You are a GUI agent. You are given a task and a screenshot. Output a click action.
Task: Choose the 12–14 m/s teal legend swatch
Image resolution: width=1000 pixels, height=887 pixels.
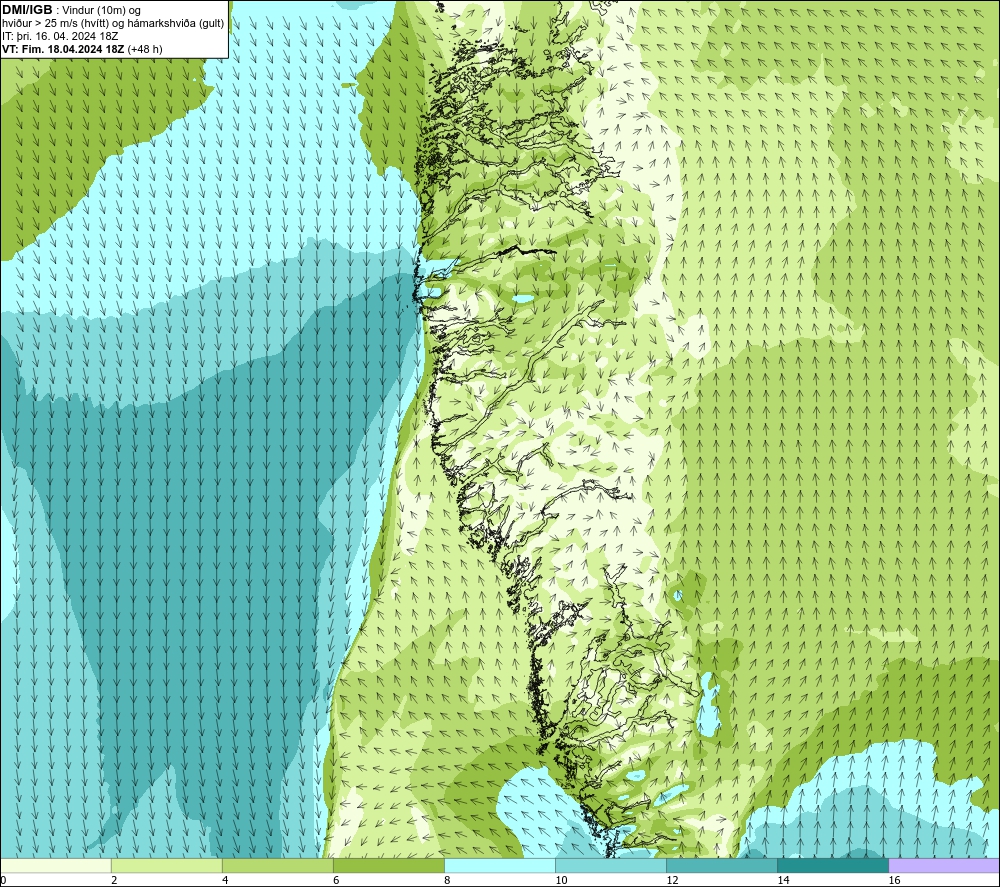tap(721, 865)
